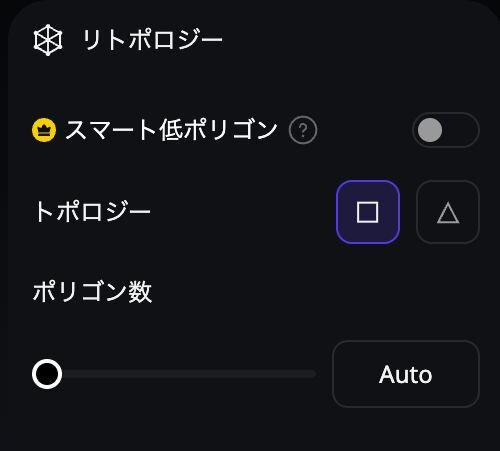
Task: Activate the highlighted purple quad button
Action: pyautogui.click(x=368, y=212)
